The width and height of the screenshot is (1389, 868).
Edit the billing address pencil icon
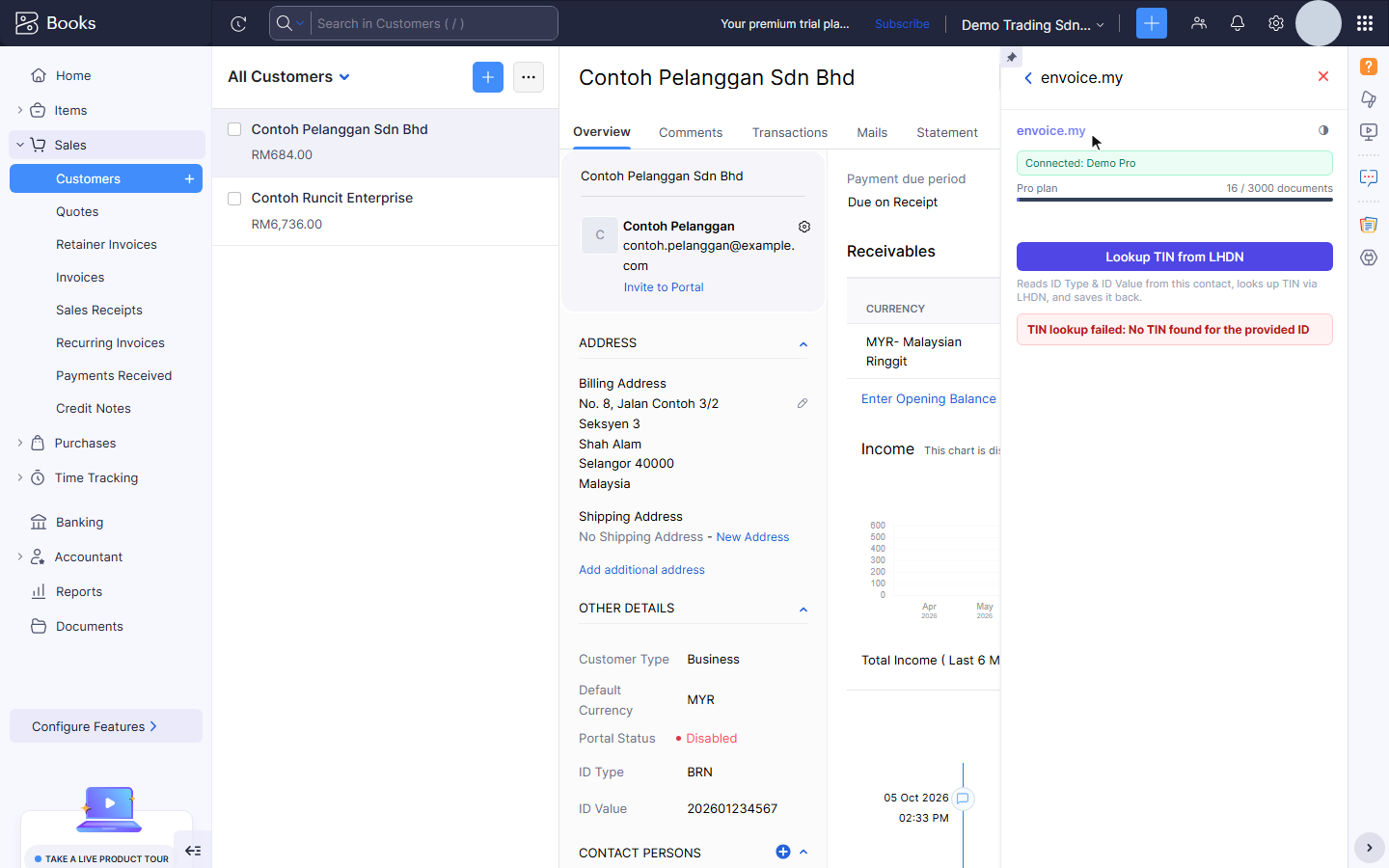(803, 403)
